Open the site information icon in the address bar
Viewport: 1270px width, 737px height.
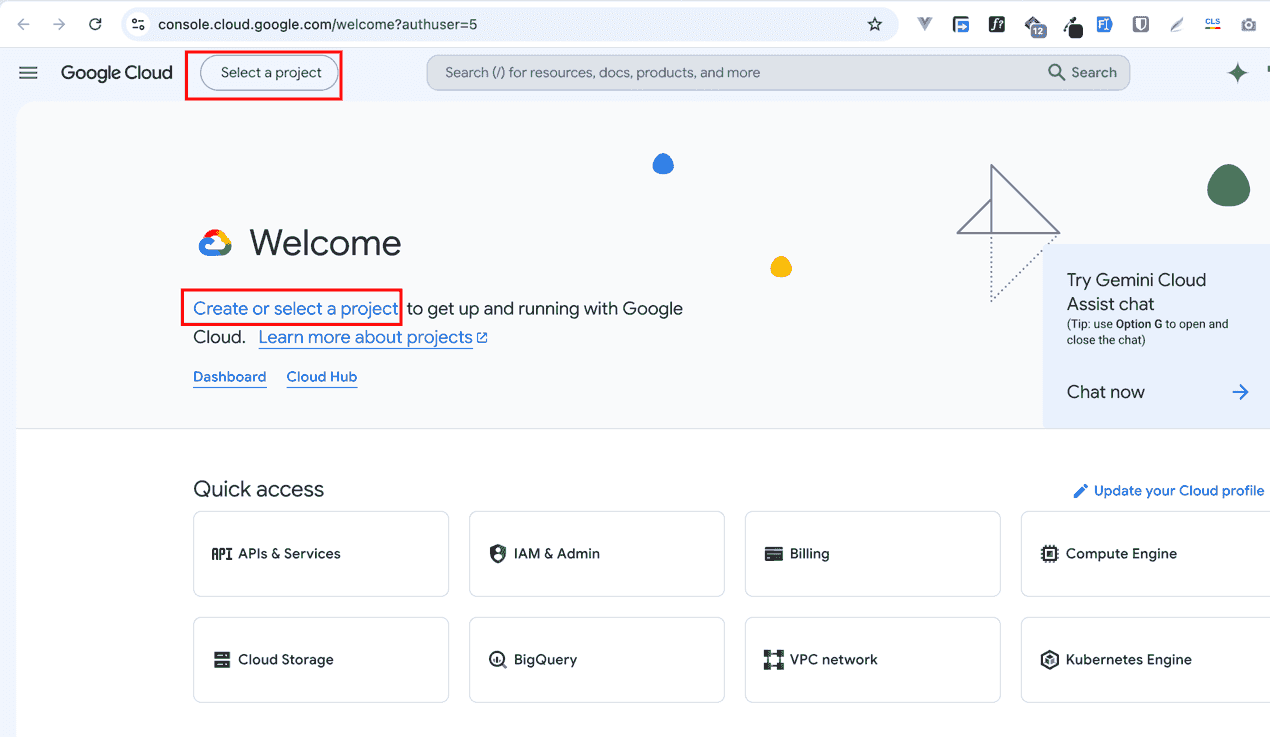point(139,24)
